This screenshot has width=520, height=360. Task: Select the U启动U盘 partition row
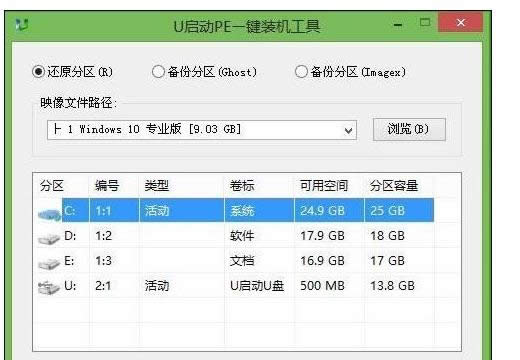(235, 286)
